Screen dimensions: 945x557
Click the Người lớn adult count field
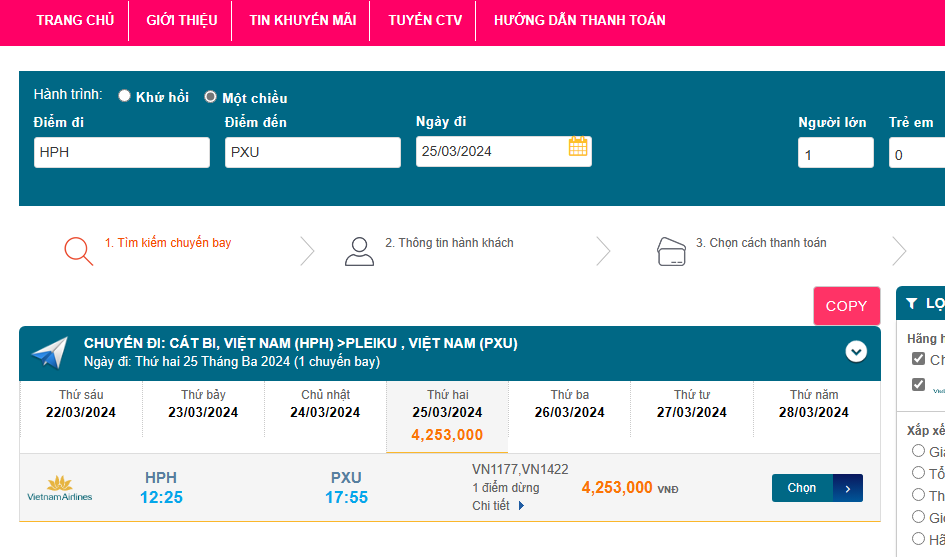point(835,153)
